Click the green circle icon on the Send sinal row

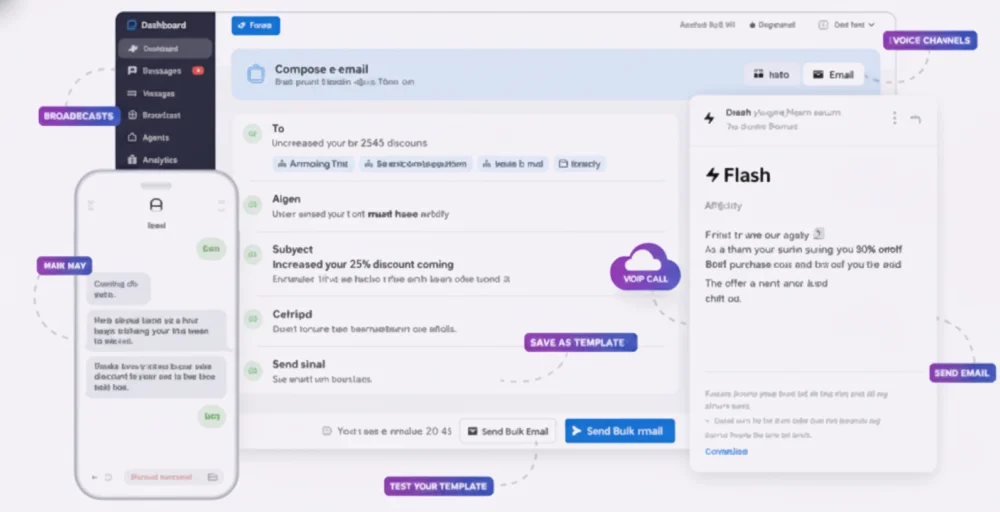pos(253,370)
